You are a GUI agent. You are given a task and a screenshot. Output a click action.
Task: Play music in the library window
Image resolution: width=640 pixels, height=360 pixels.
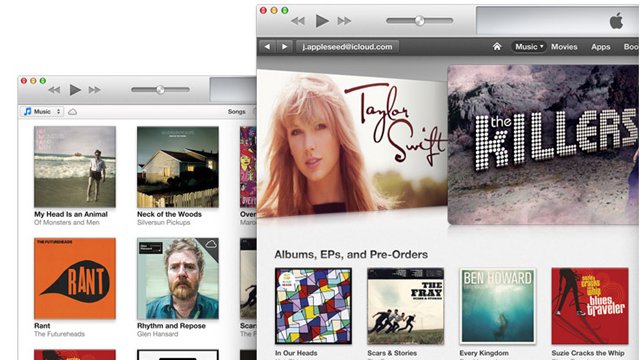tap(75, 90)
